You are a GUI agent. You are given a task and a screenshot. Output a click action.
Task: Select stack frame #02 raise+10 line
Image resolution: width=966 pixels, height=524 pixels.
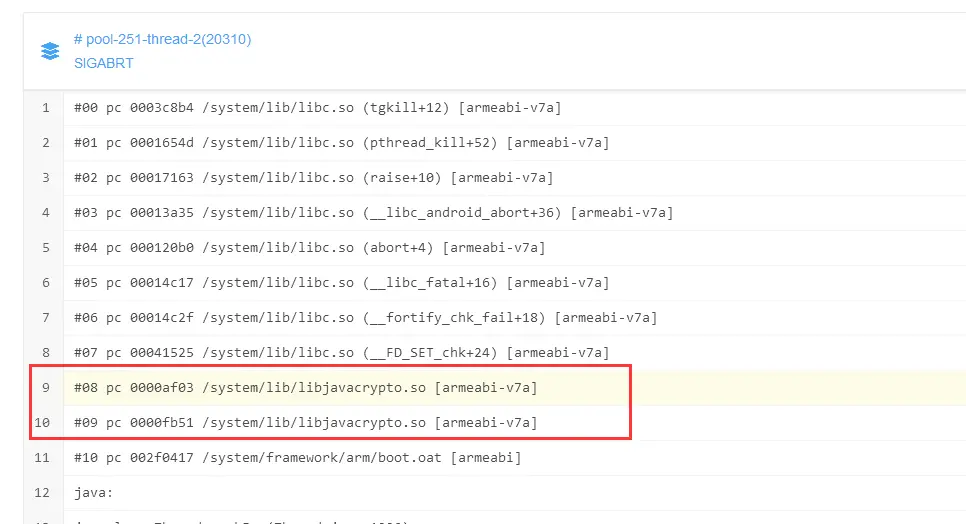click(x=314, y=178)
